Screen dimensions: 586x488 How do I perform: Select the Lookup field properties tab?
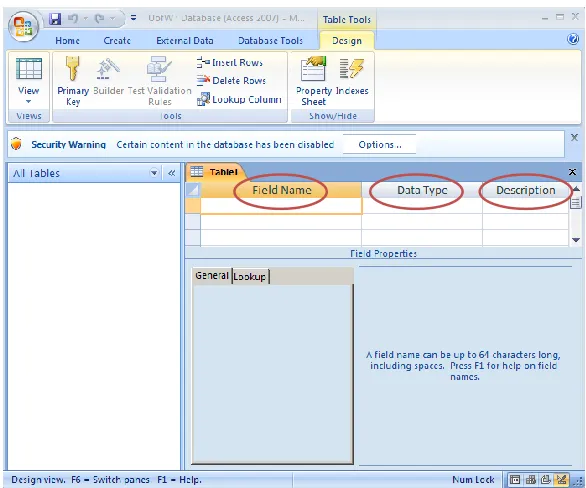(x=250, y=276)
